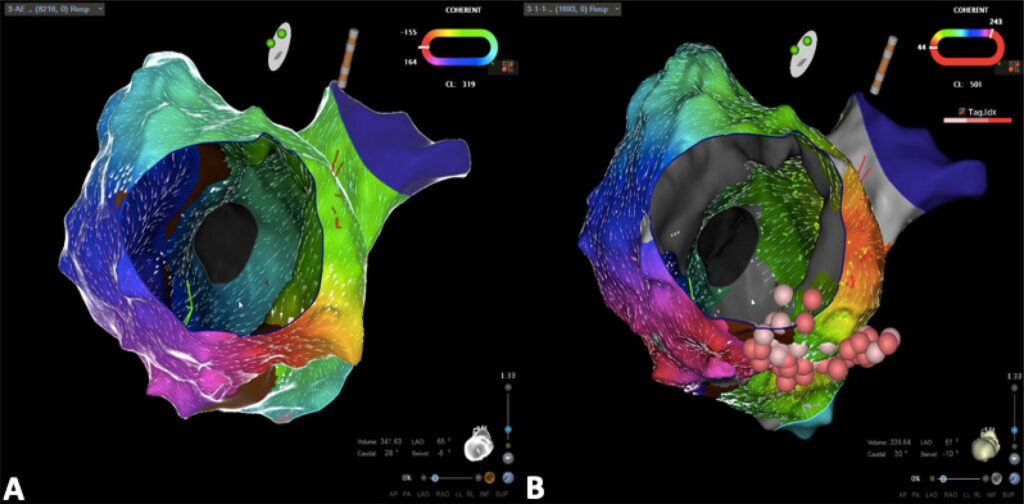This screenshot has height=504, width=1024.
Task: Click the 164 limit on panel A color bar
Action: coord(410,63)
